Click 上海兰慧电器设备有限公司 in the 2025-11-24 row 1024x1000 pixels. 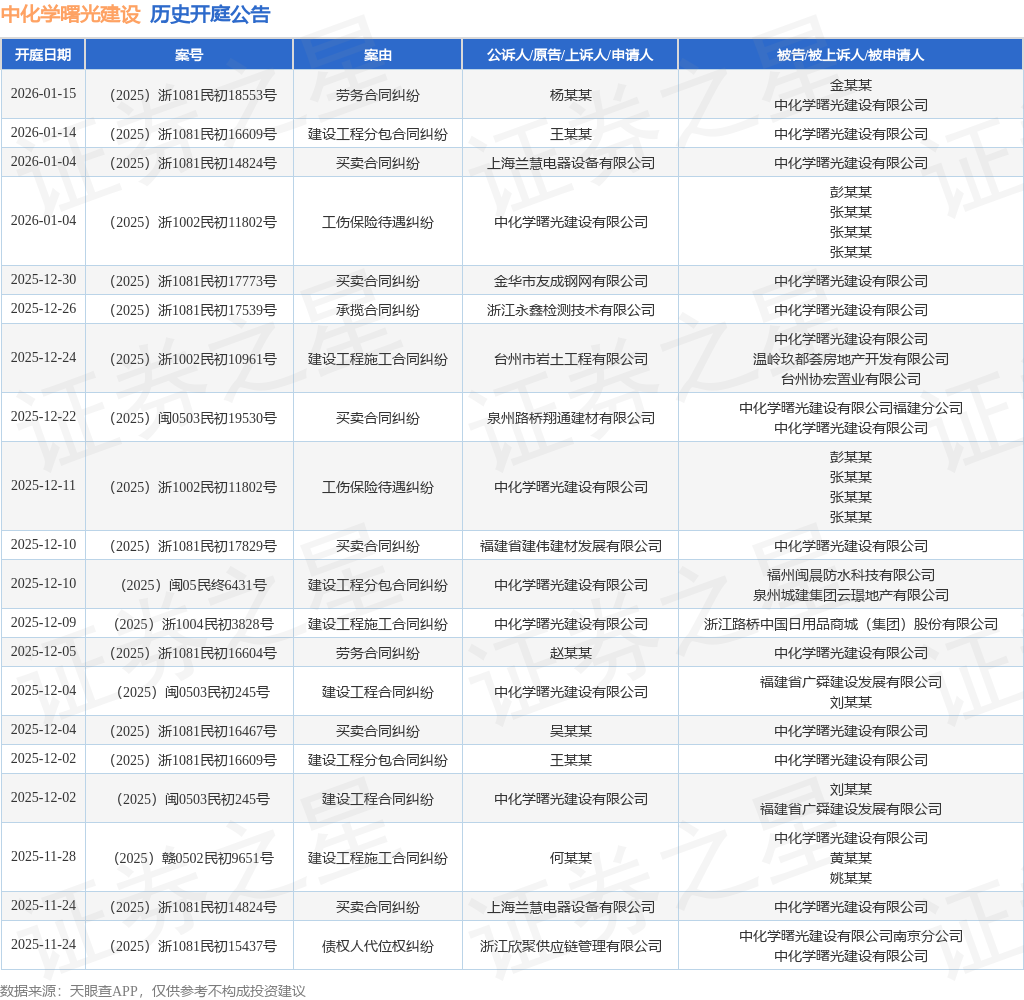571,907
